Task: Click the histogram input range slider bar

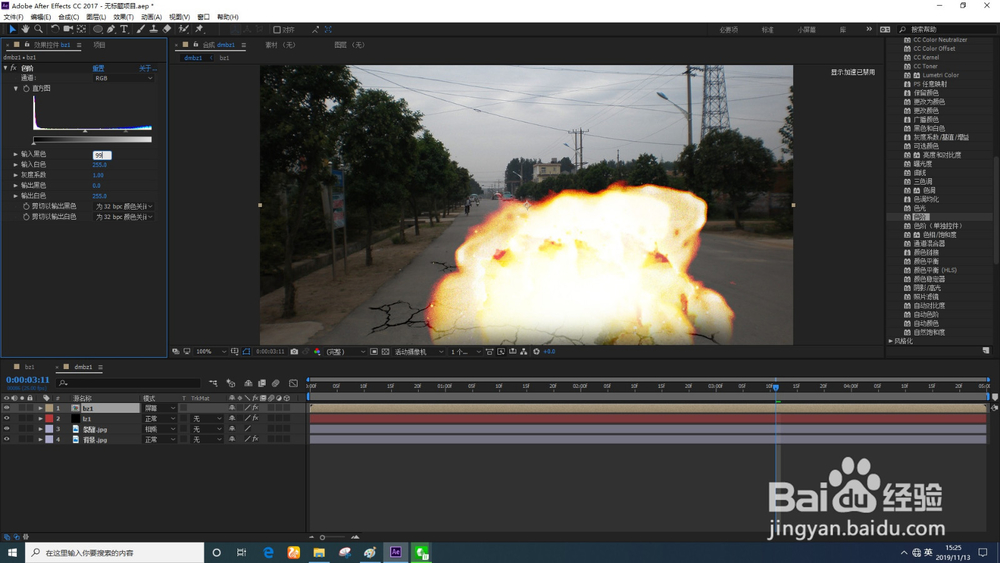Action: pos(92,139)
